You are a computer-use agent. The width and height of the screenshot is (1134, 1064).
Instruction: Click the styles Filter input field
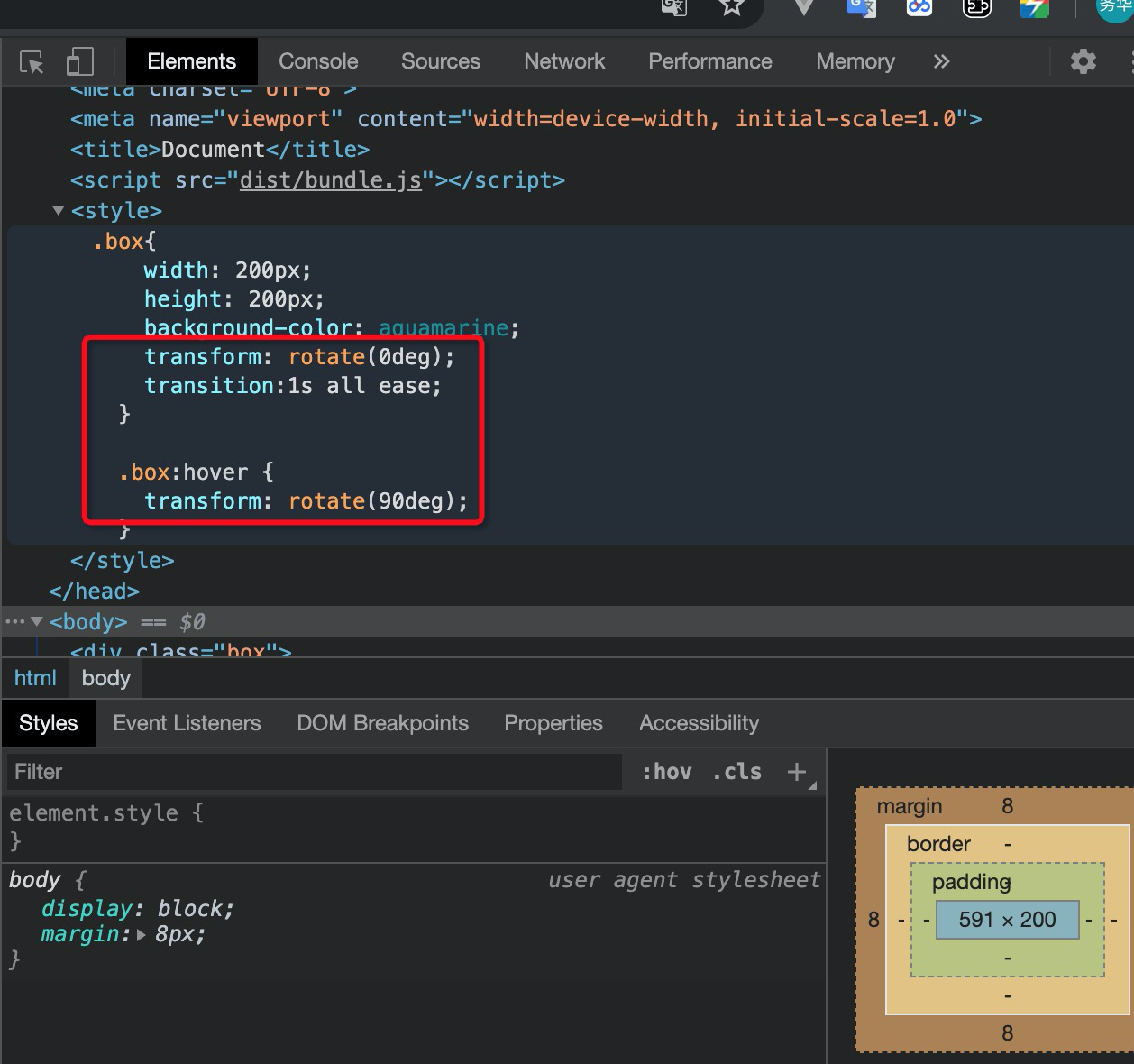pos(314,772)
